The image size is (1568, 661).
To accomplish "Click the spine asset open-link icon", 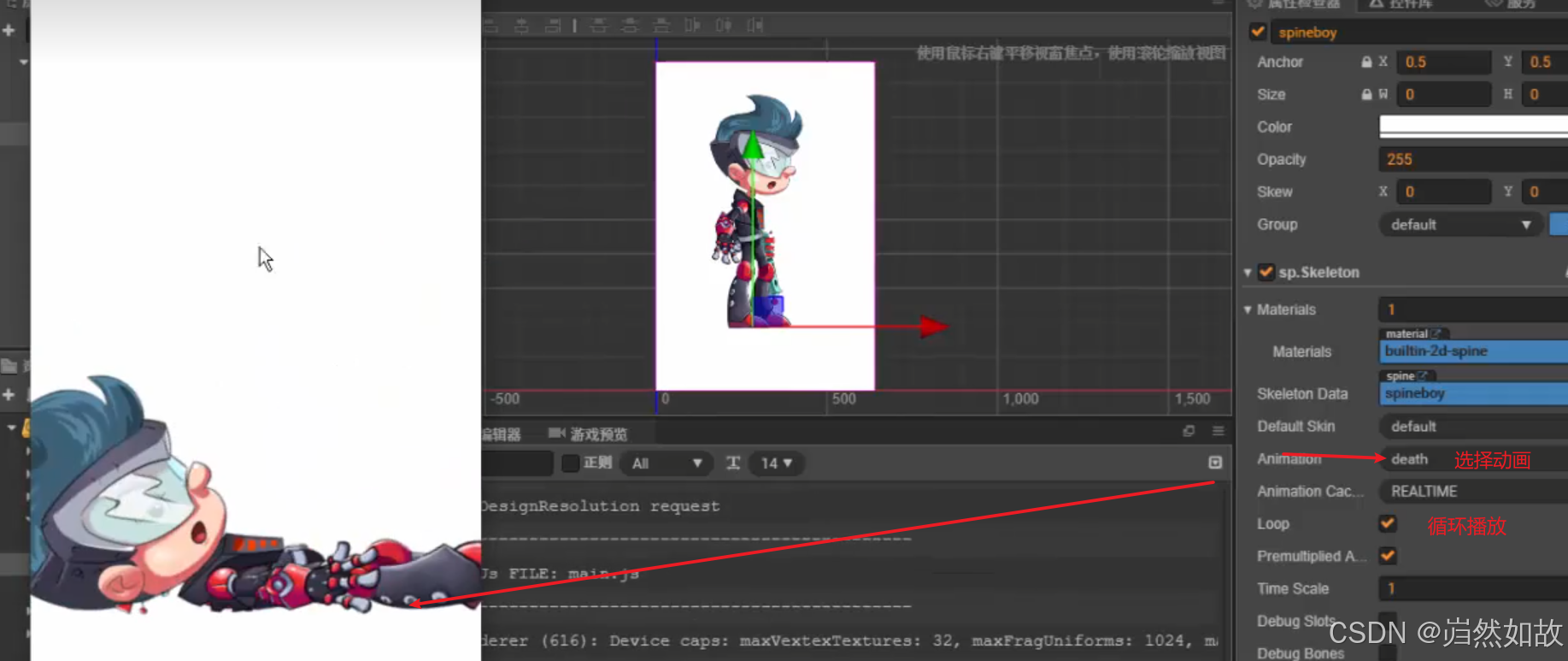I will [x=1423, y=375].
